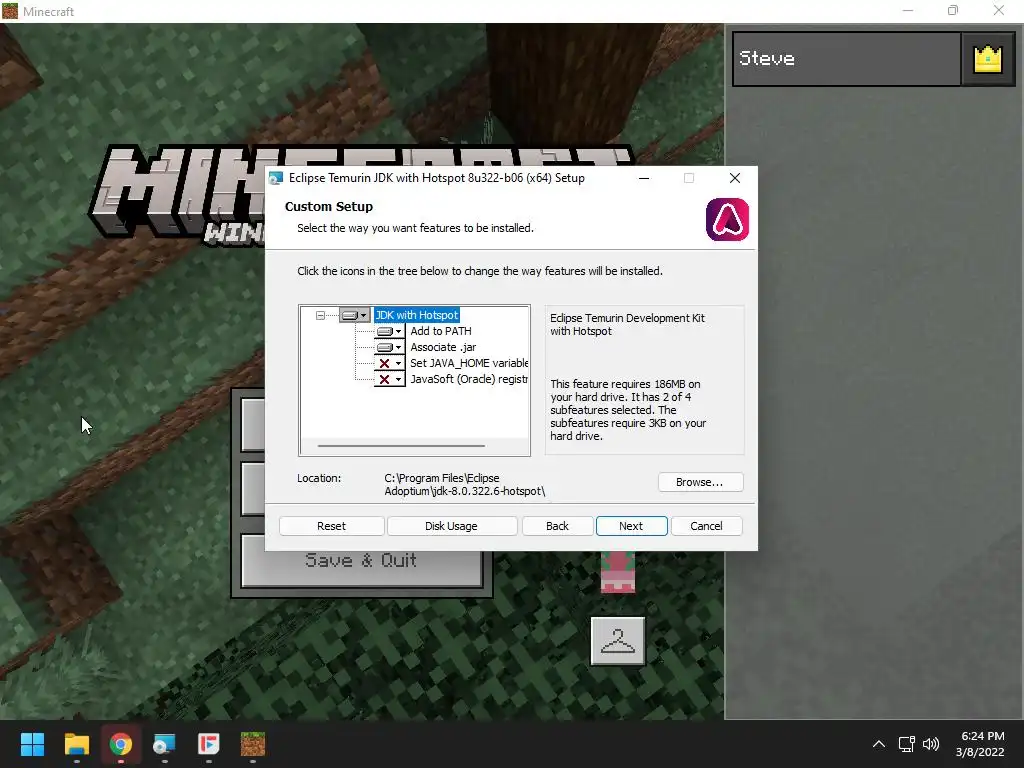Open Google Chrome from taskbar
The image size is (1024, 768).
(x=121, y=744)
